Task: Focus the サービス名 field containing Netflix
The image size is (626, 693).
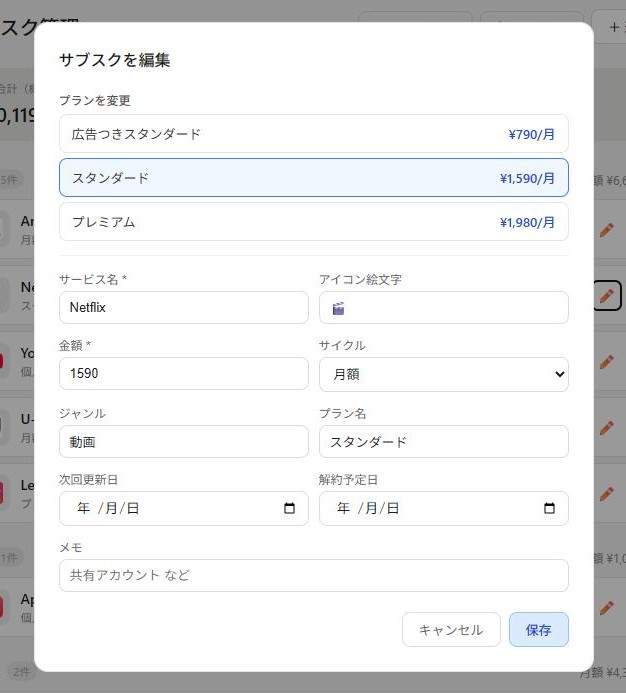Action: 183,308
